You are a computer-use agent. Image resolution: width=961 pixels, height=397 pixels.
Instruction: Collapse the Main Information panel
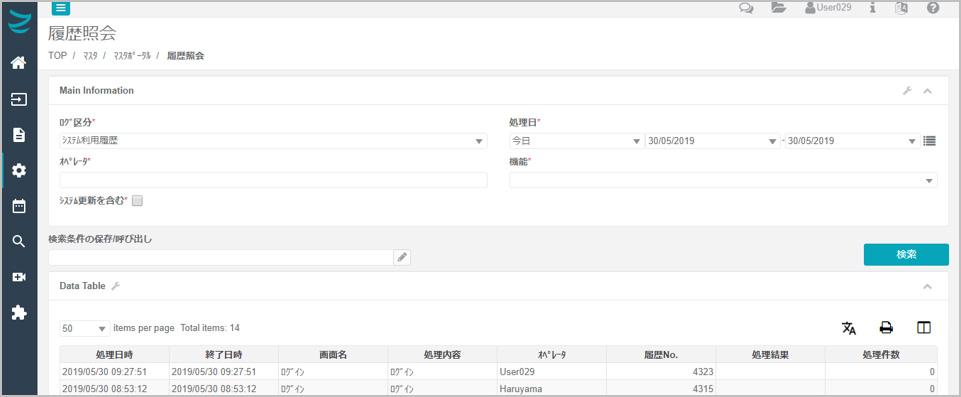[x=927, y=91]
